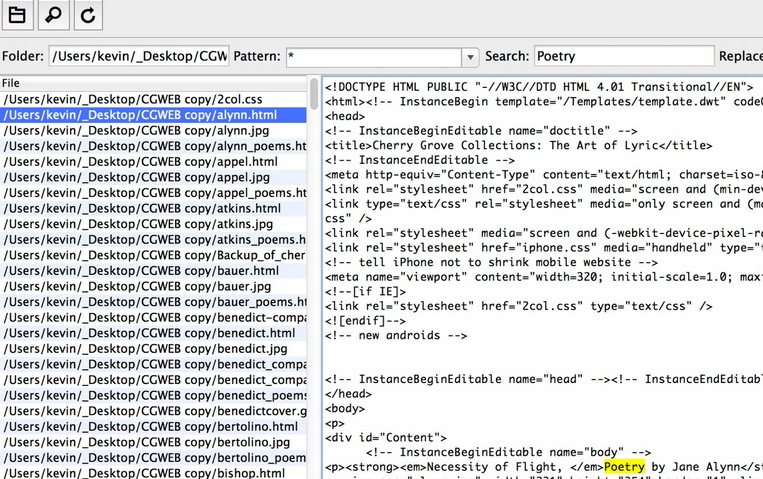Screen dimensions: 763x479
Task: Select the alynn_poems file row
Action: pos(153,146)
